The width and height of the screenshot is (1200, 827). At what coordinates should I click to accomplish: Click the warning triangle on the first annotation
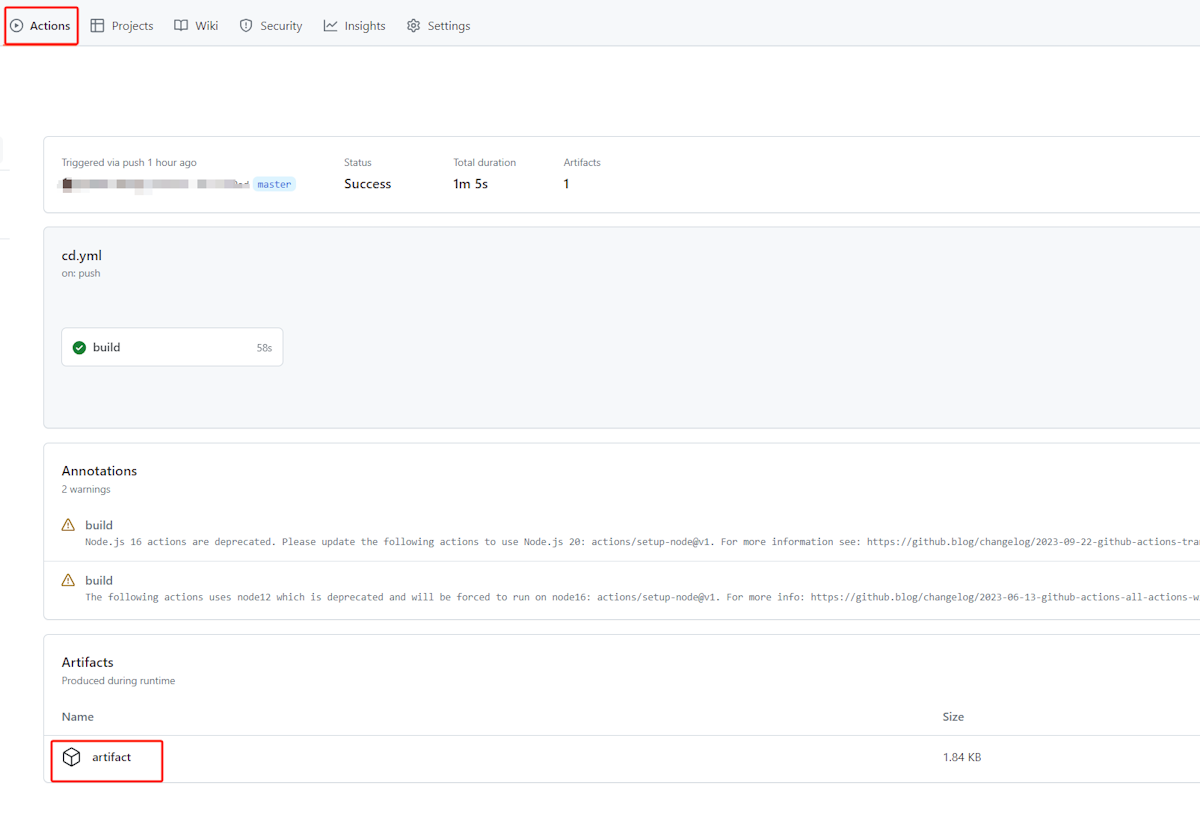(x=68, y=524)
